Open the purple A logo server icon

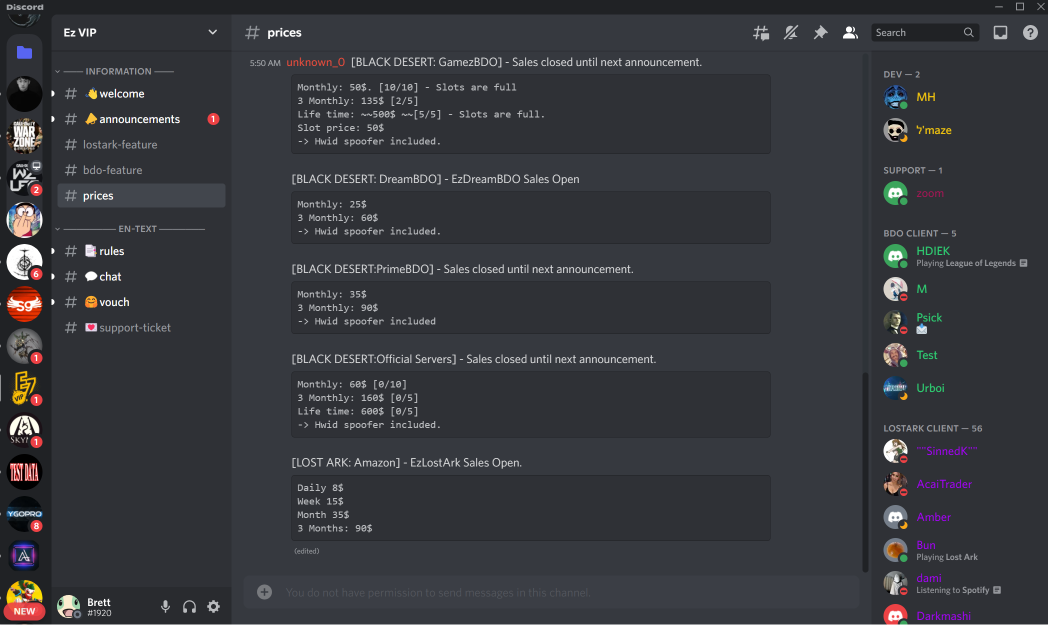(x=25, y=555)
